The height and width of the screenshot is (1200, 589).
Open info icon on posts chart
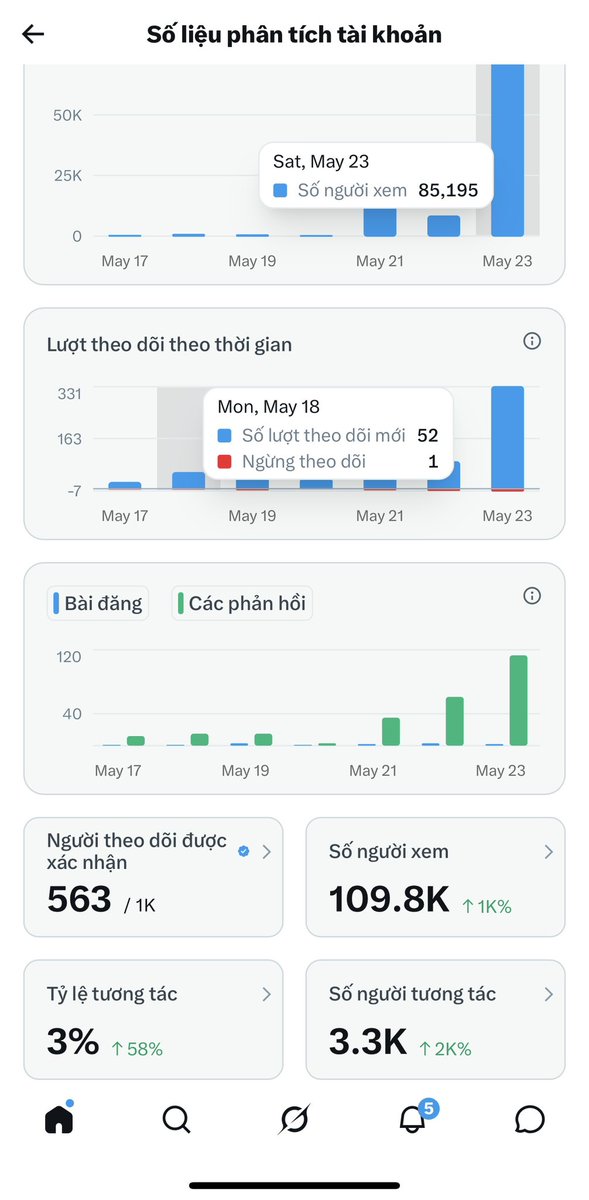coord(532,596)
